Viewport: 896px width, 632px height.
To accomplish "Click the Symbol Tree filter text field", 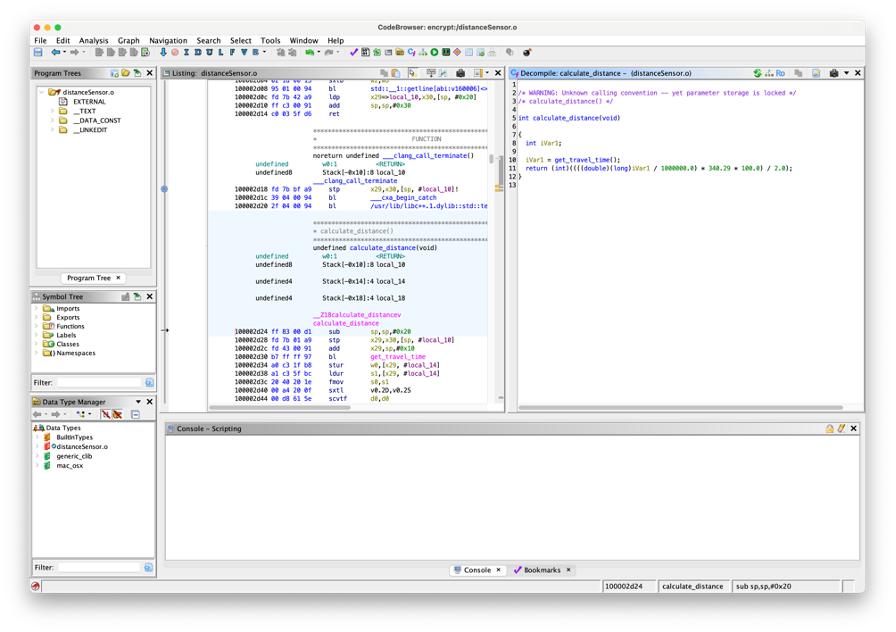I will (x=99, y=382).
